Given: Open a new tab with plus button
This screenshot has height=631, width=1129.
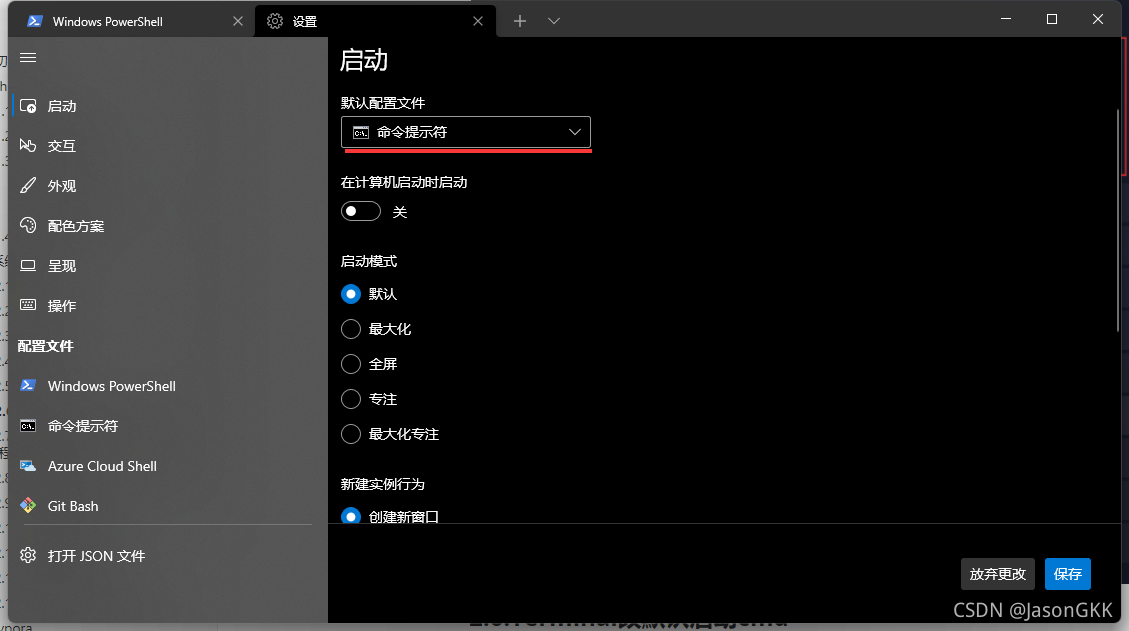Looking at the screenshot, I should click(x=520, y=22).
